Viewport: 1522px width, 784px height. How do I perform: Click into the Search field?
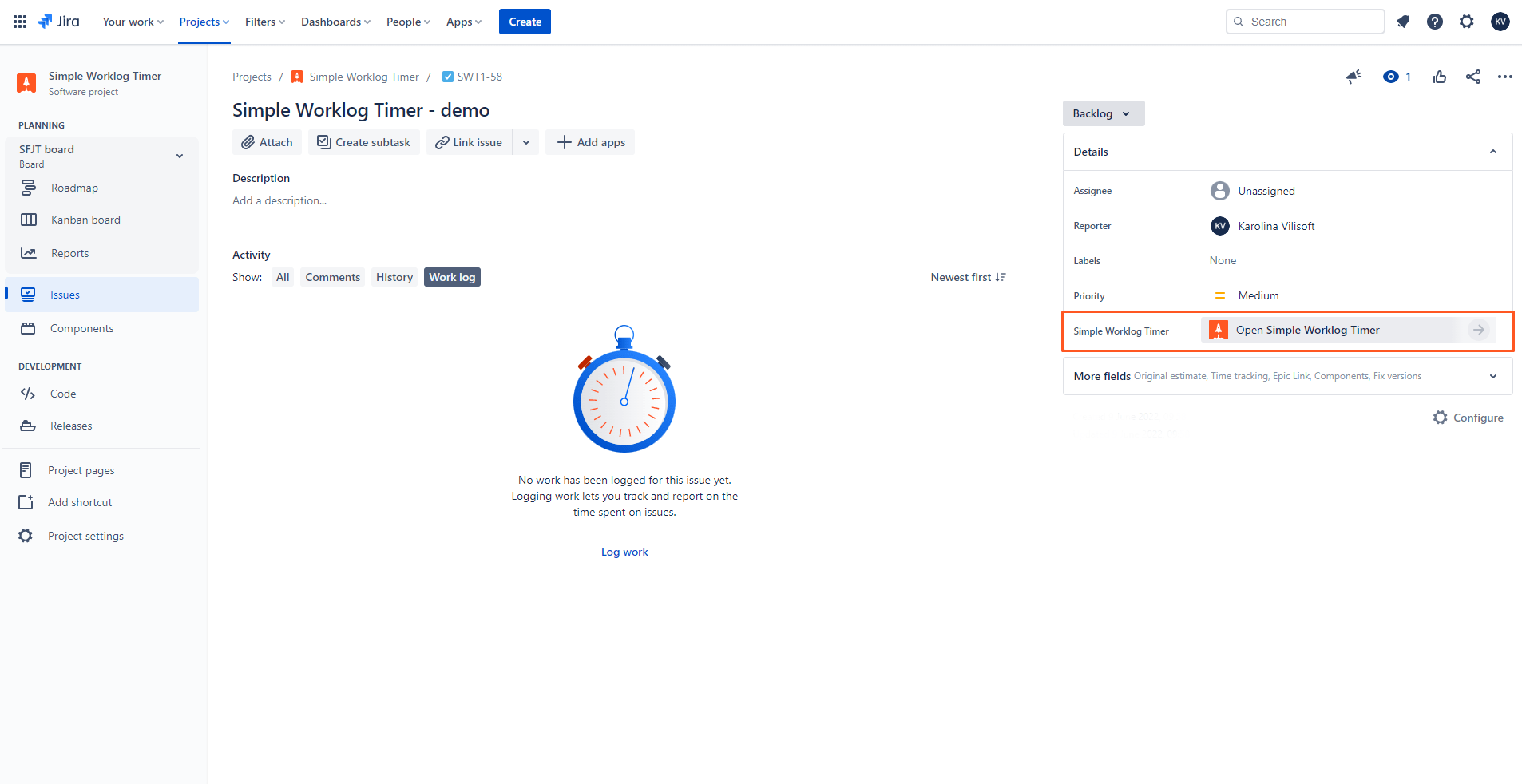1306,22
